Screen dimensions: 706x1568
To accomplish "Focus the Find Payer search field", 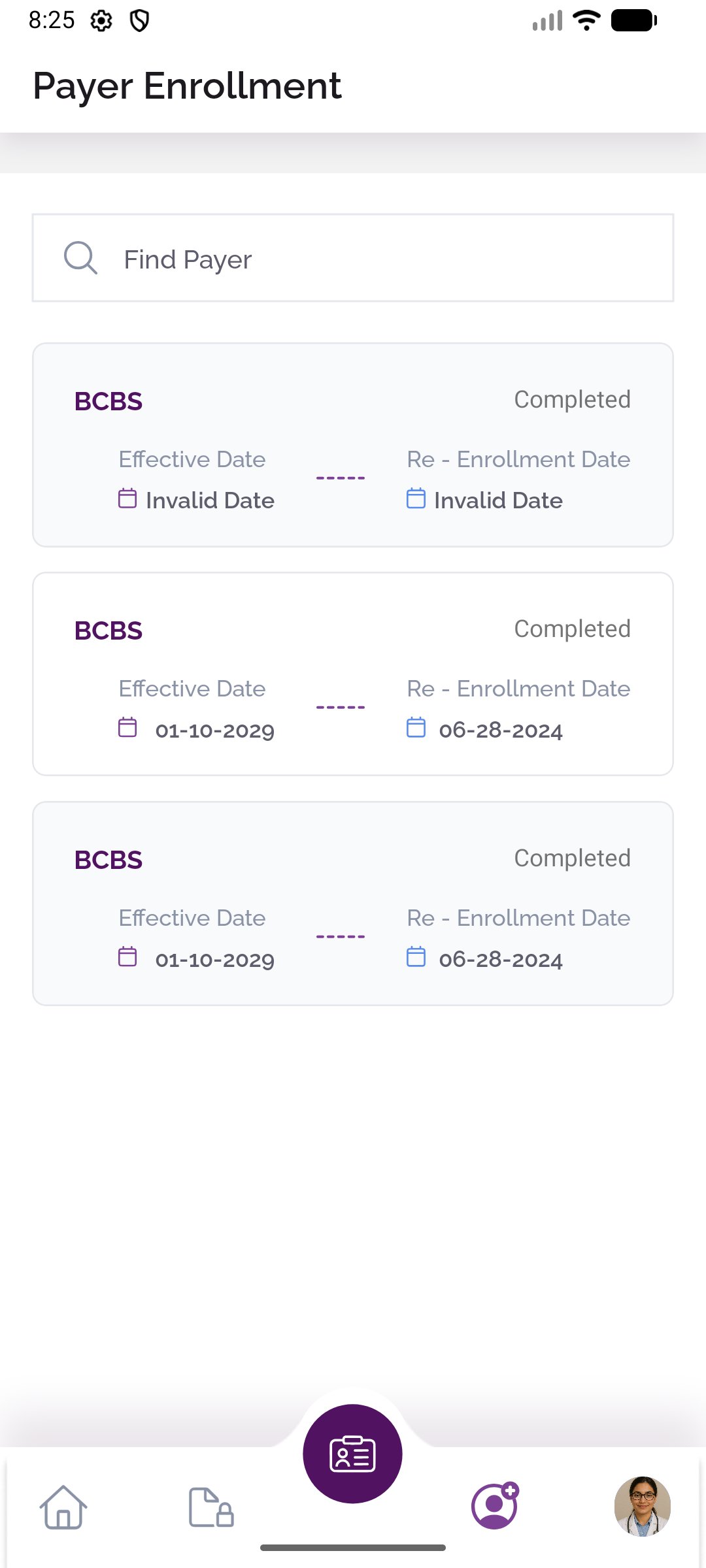I will click(353, 258).
